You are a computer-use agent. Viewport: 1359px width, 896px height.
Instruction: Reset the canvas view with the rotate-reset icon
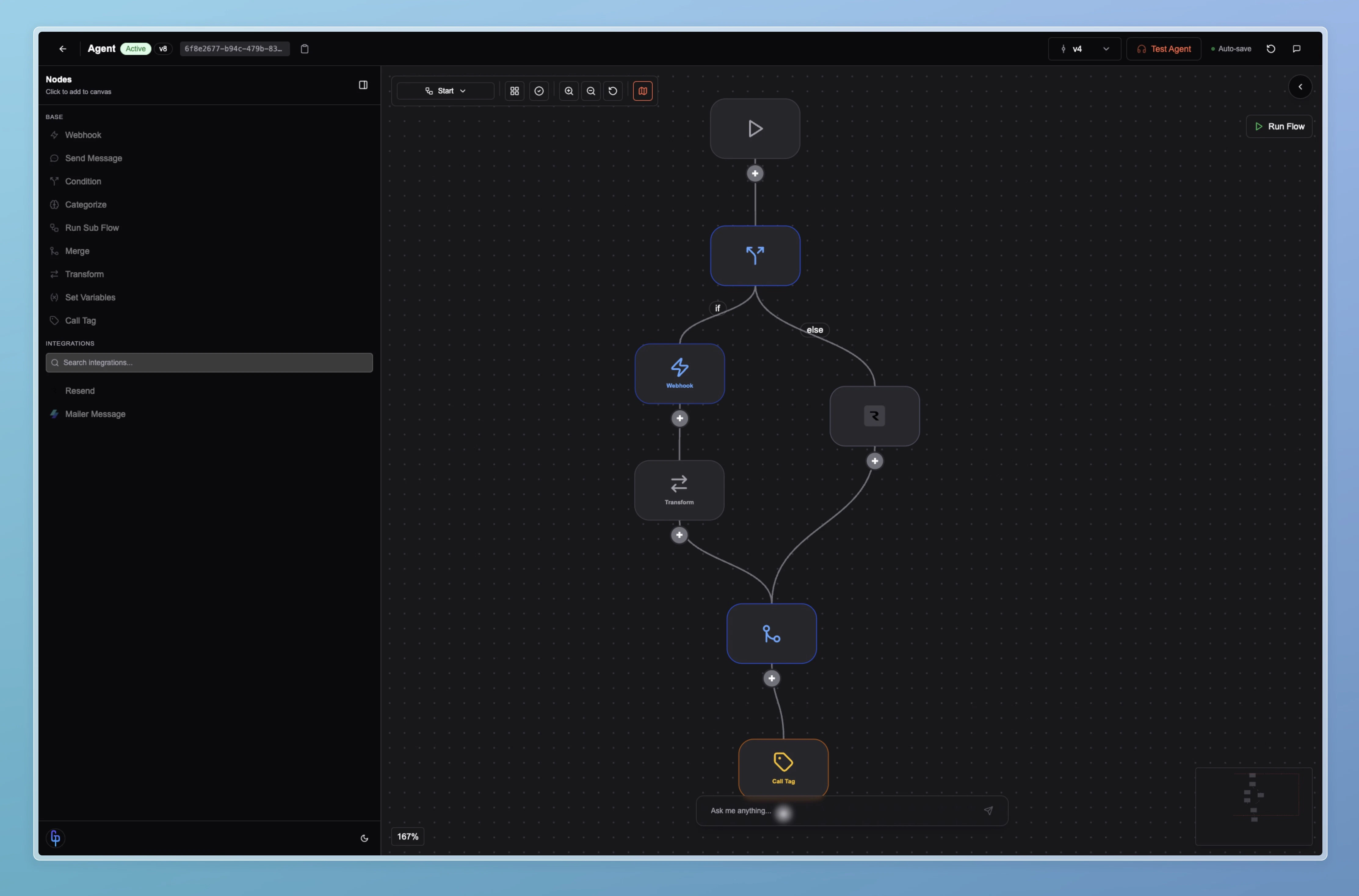tap(613, 91)
